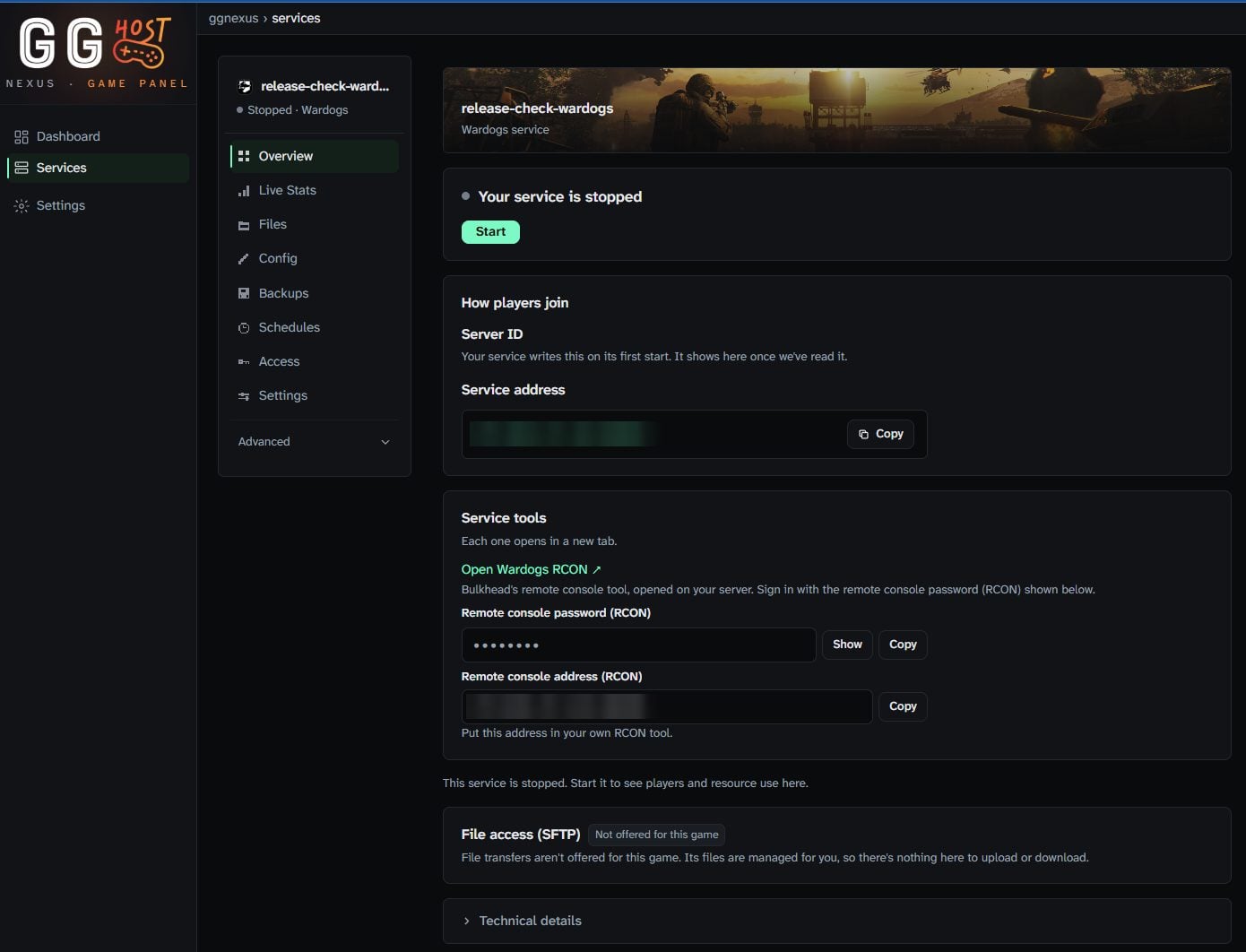Screen dimensions: 1246x952
Task: Click the services breadcrumb
Action: tap(296, 18)
